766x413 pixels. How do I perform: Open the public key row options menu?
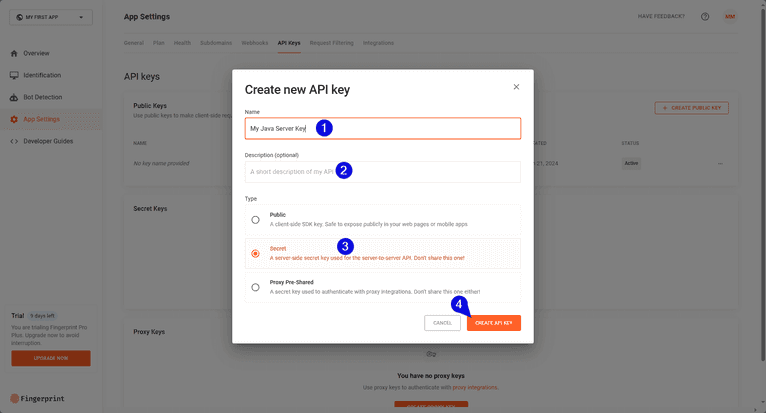719,163
